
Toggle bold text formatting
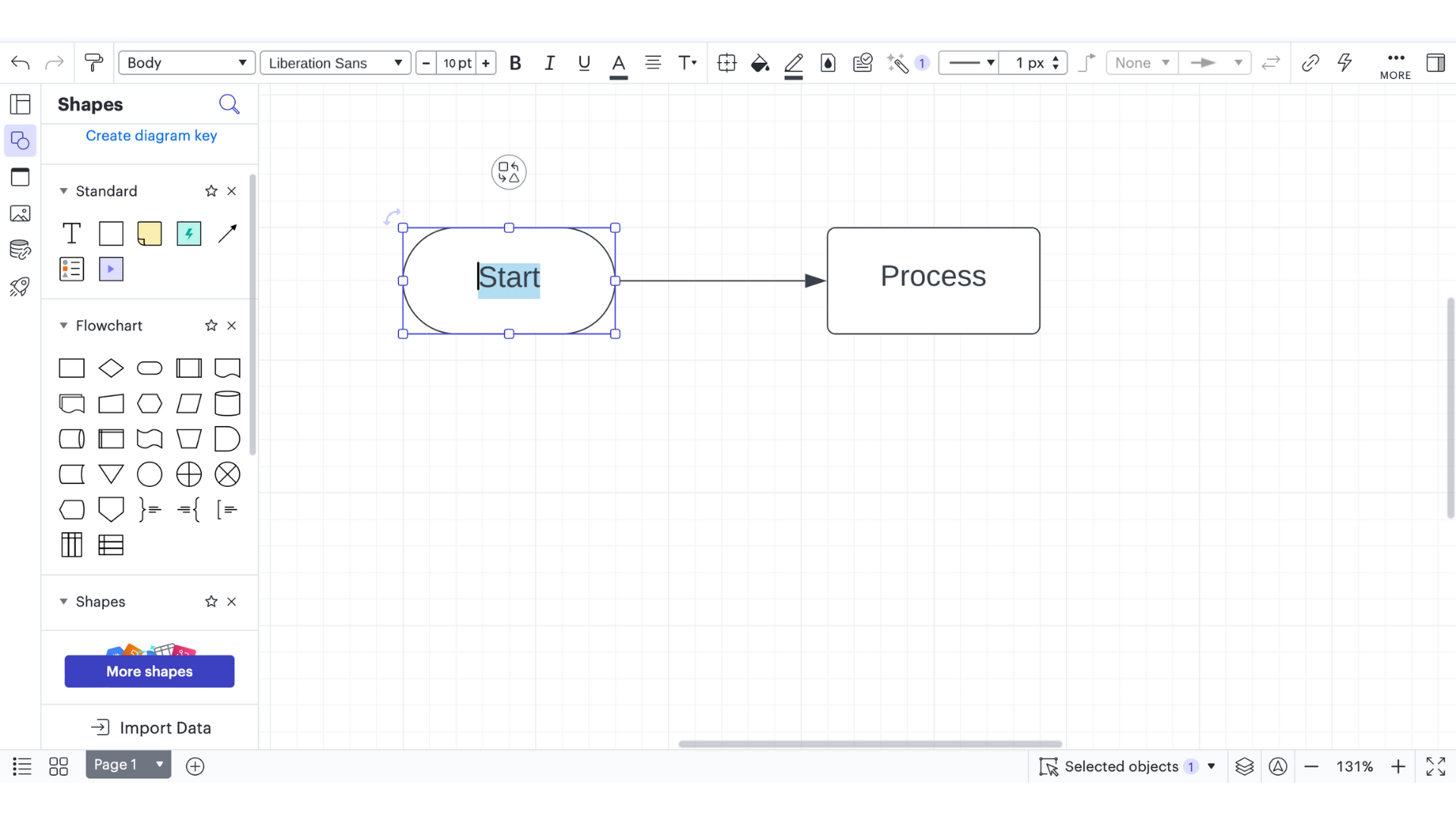tap(515, 63)
